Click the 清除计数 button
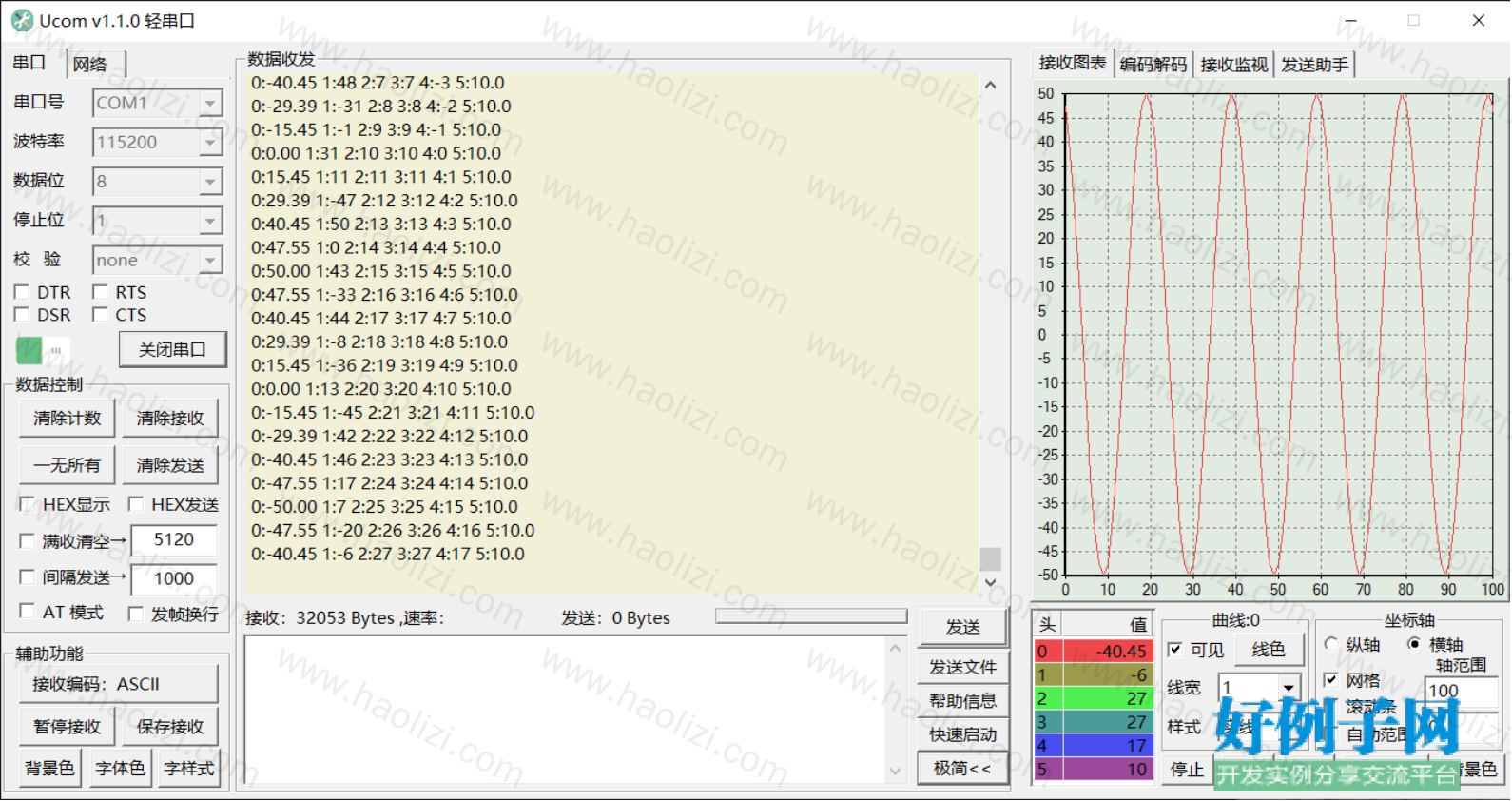This screenshot has width=1512, height=801. (x=67, y=419)
